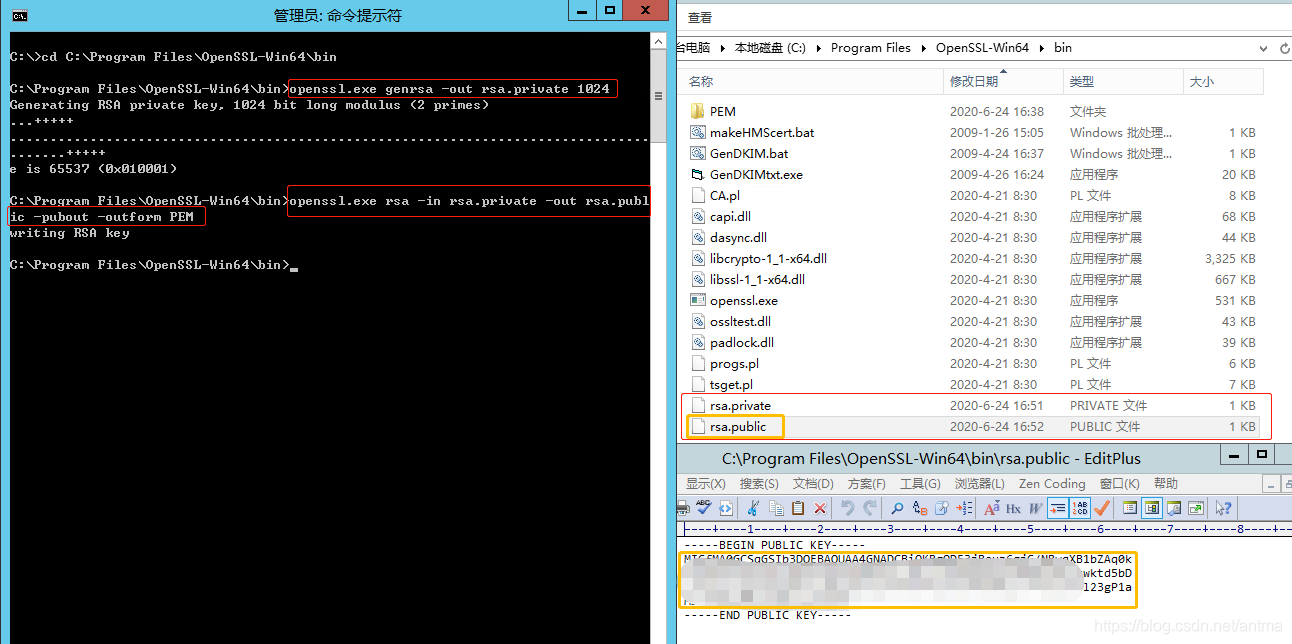Click the Program Files breadcrumb segment
Viewport: 1292px width, 644px height.
871,48
